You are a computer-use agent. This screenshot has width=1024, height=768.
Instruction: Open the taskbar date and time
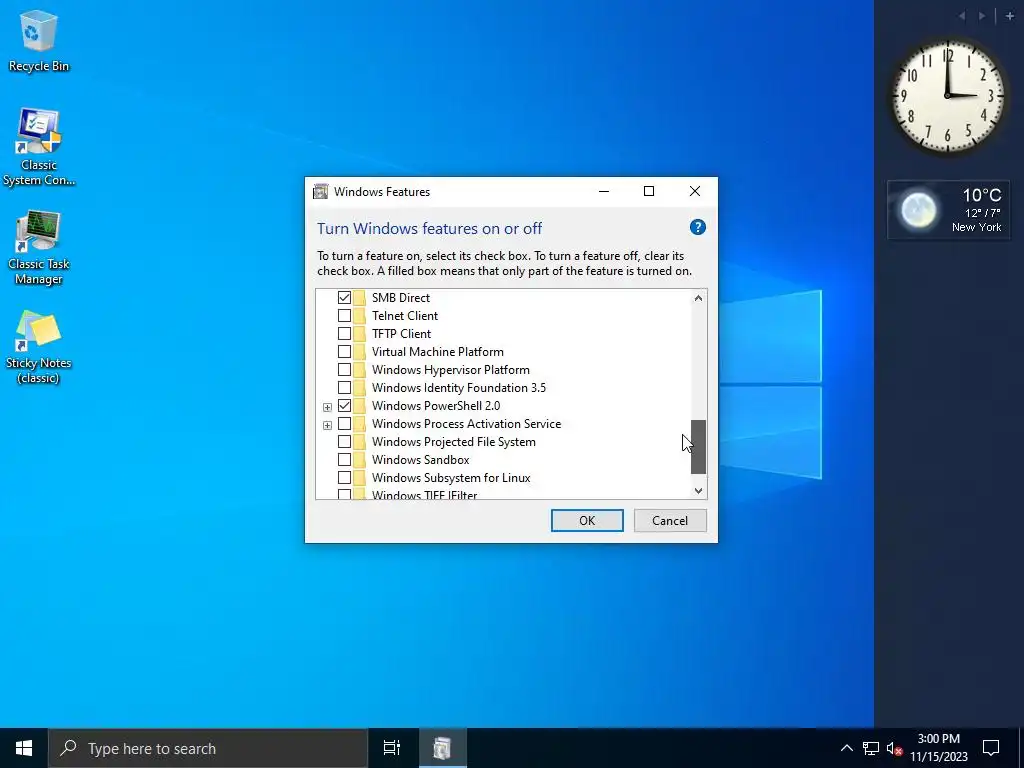pyautogui.click(x=938, y=748)
